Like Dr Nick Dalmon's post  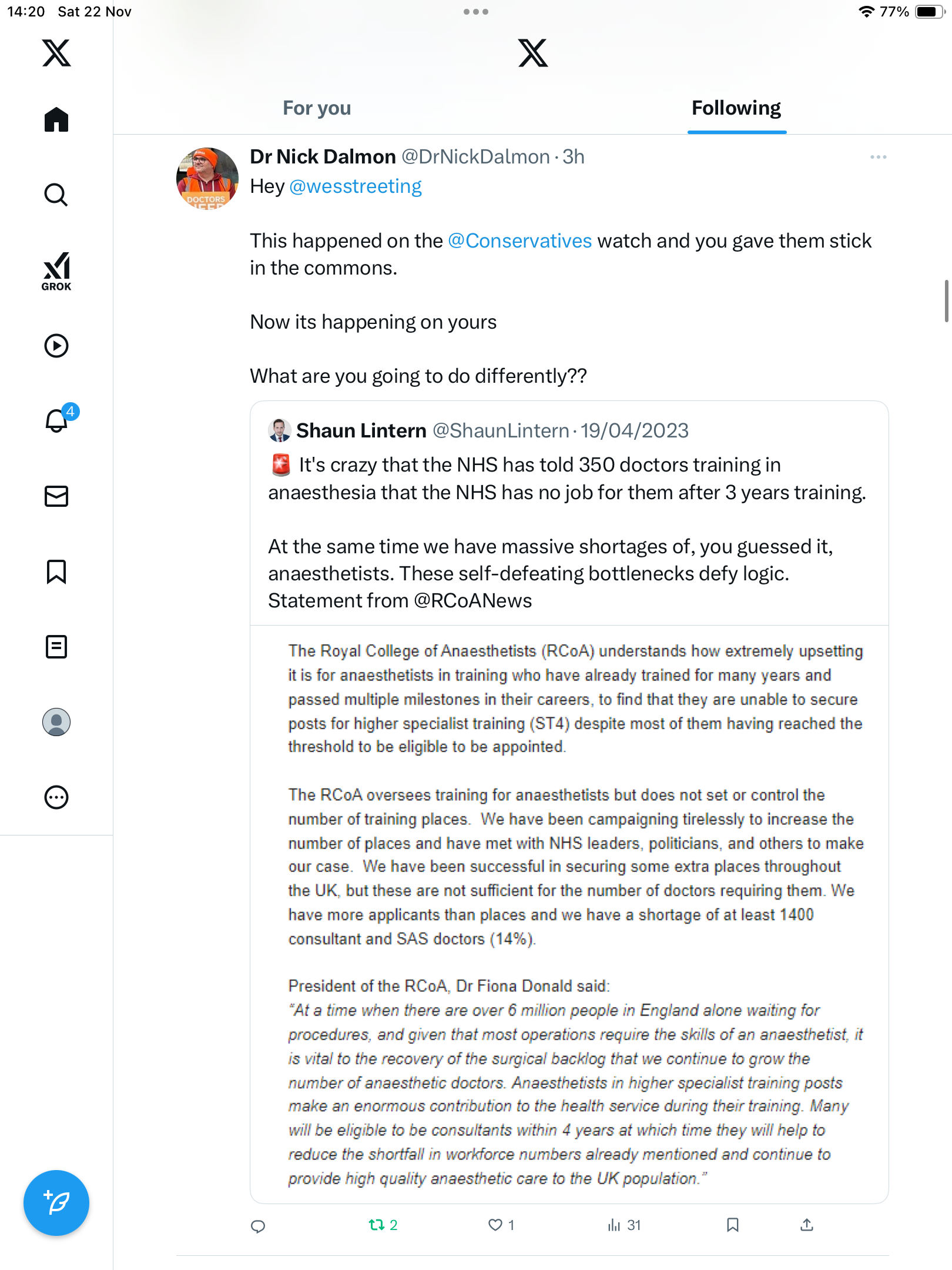pyautogui.click(x=496, y=1225)
